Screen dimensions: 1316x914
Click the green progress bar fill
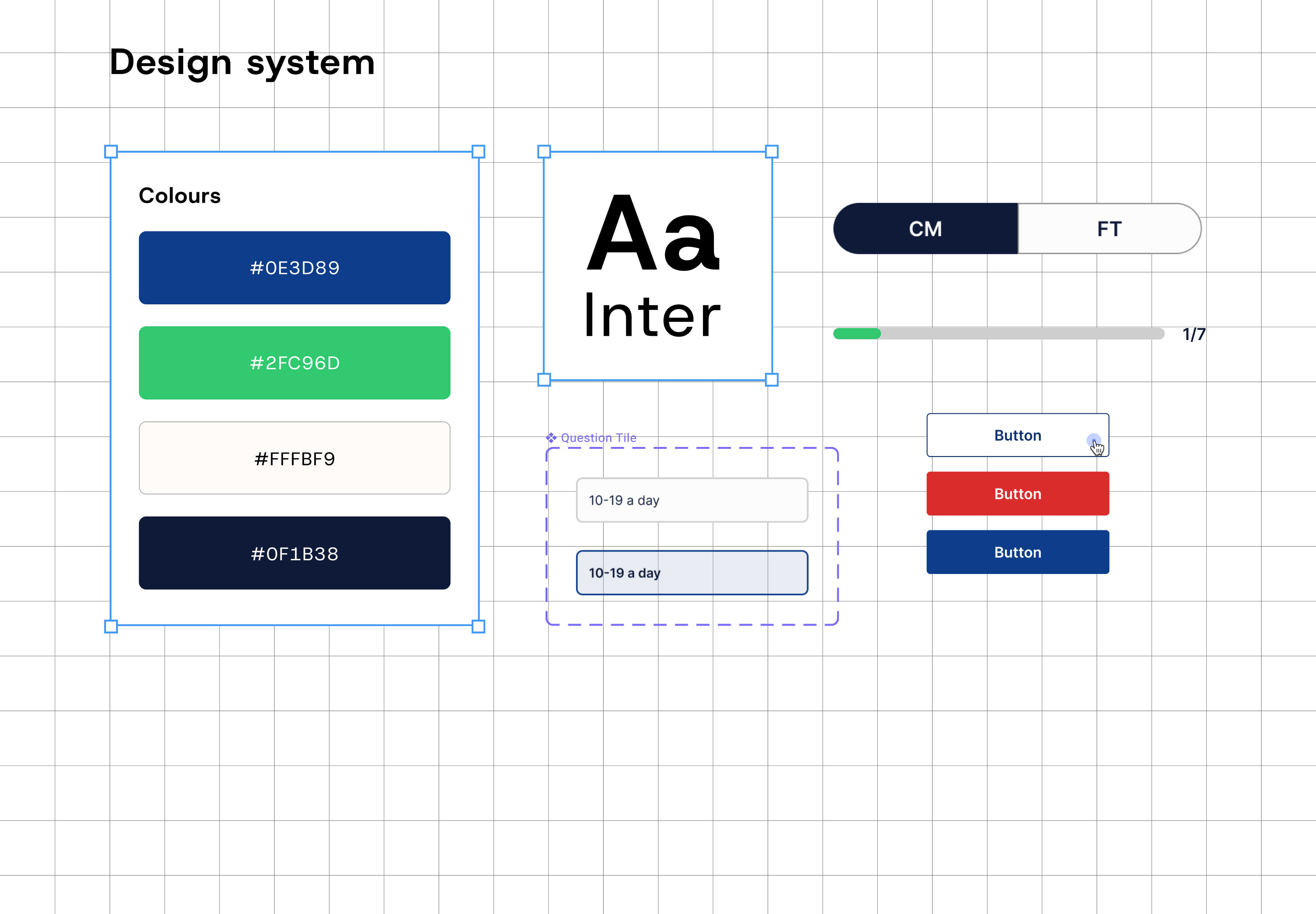click(x=856, y=334)
